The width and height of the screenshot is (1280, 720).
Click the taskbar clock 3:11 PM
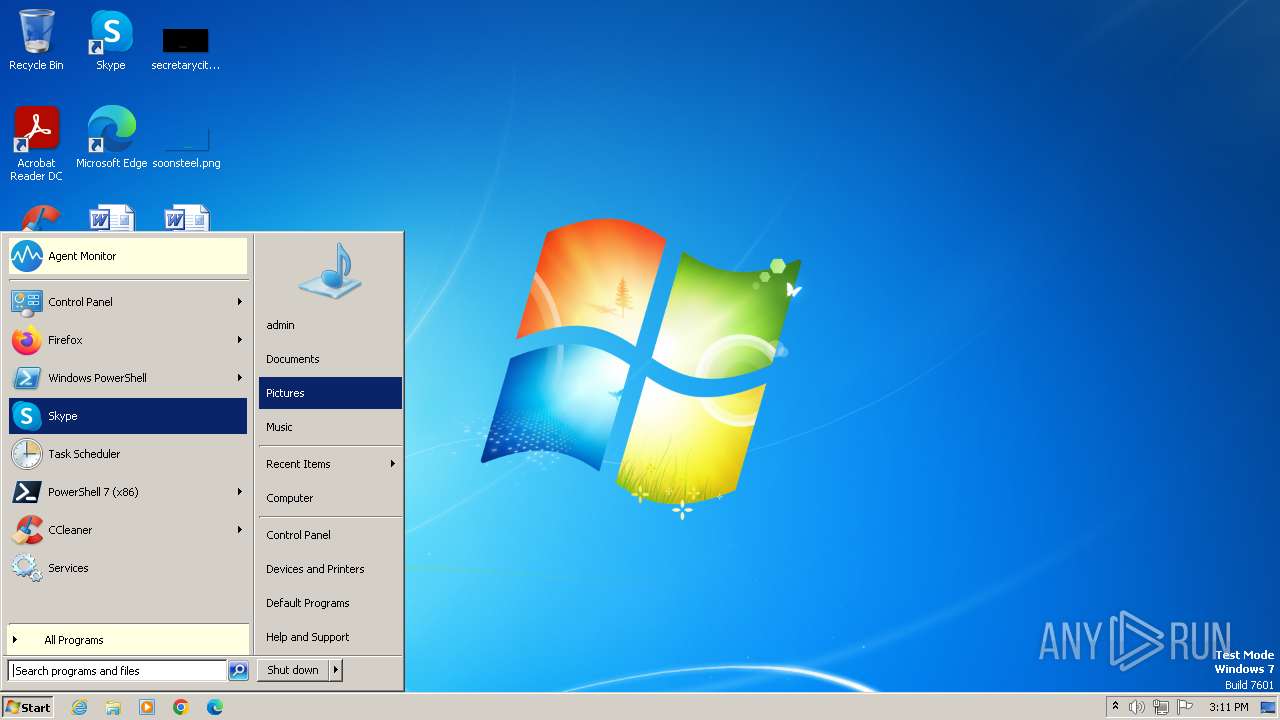(x=1228, y=707)
